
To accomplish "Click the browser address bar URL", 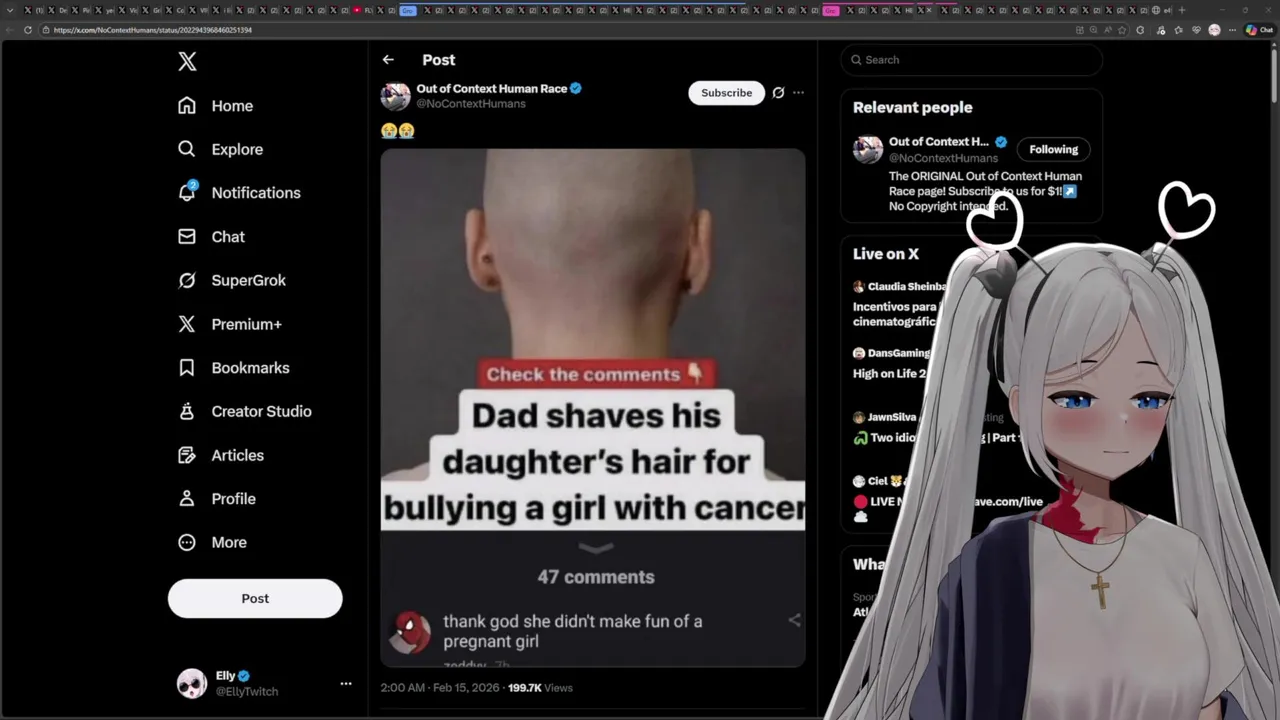I will pyautogui.click(x=153, y=30).
